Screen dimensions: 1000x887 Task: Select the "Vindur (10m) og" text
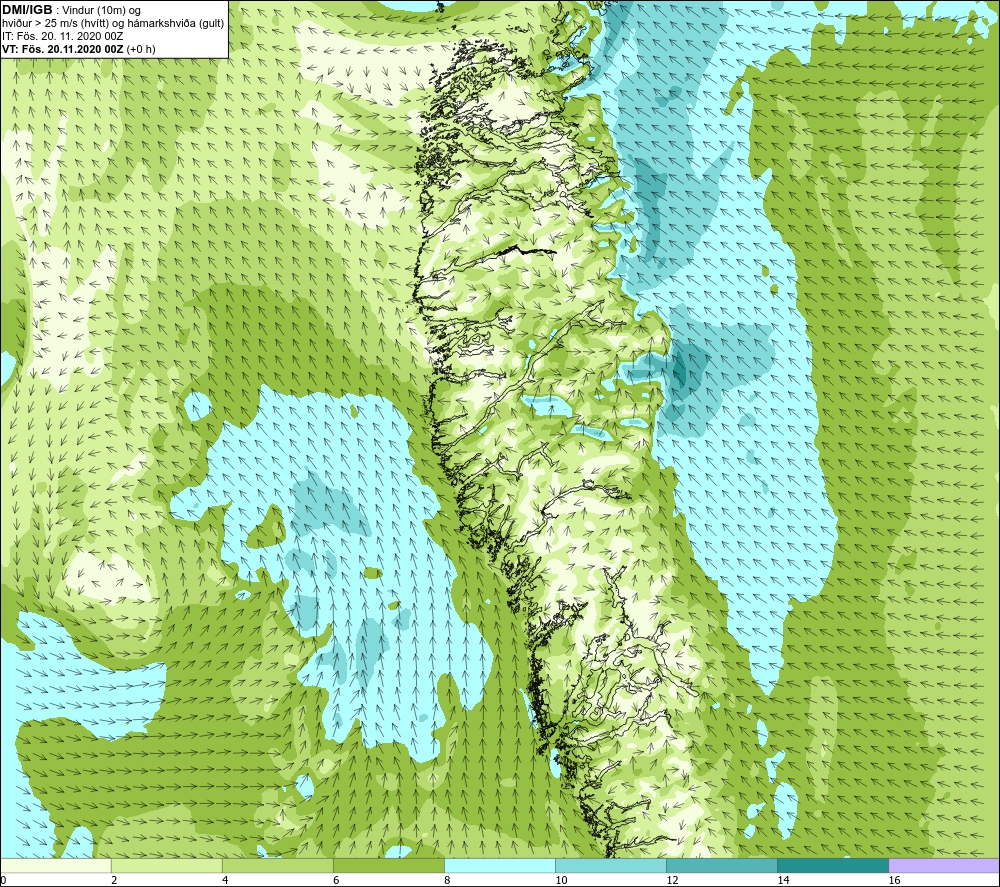click(x=103, y=11)
